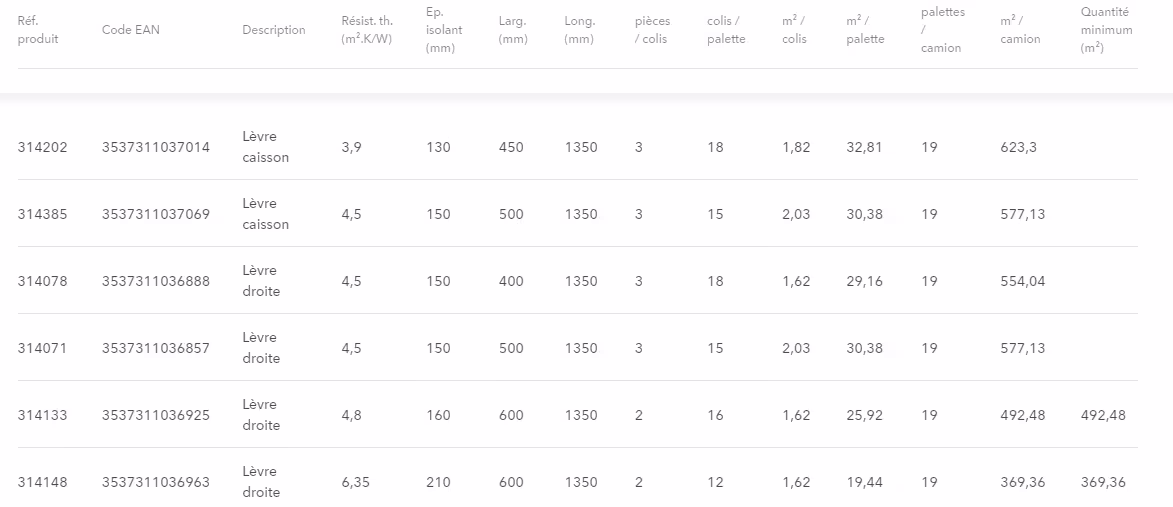
Task: Select product reference 314202
Action: tap(42, 147)
